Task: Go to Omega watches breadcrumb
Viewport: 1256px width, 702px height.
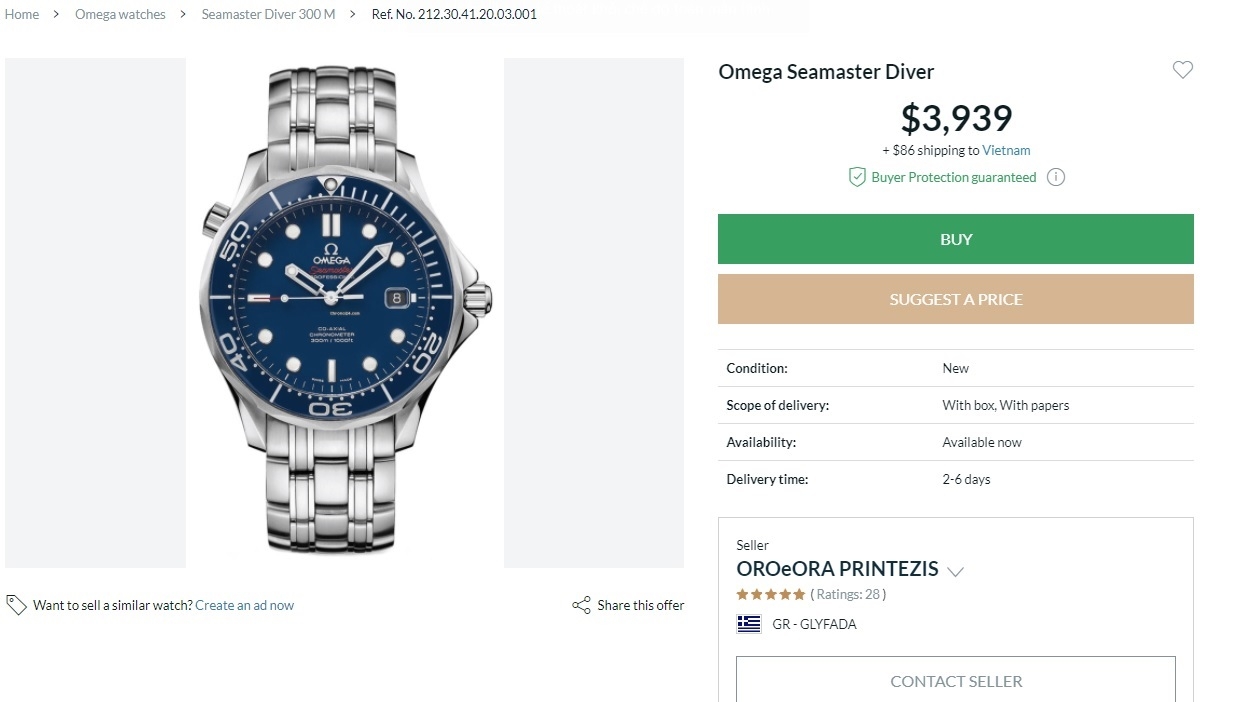Action: point(120,15)
